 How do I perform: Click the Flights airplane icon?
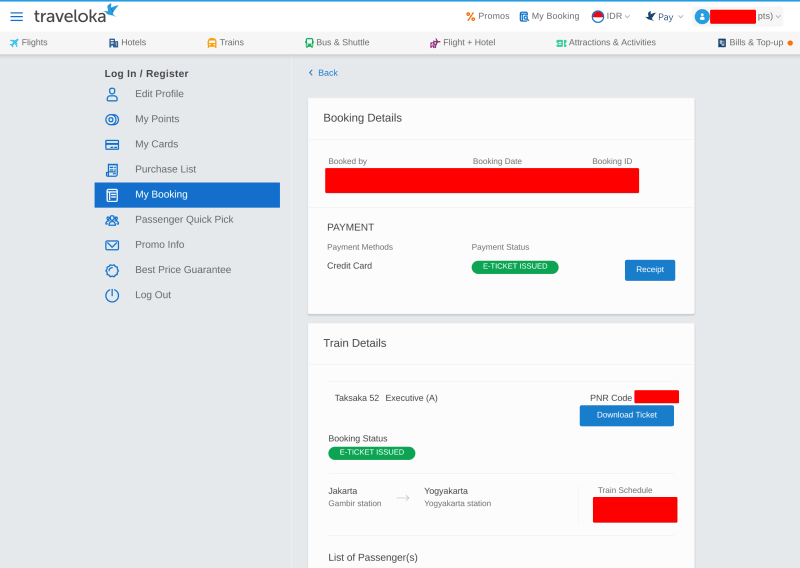coord(14,43)
